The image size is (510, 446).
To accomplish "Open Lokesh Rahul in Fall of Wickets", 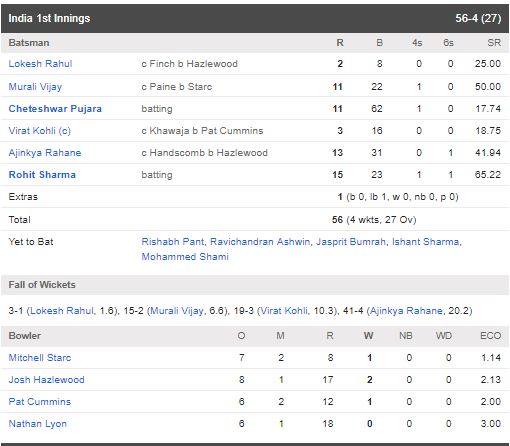I will coord(62,311).
